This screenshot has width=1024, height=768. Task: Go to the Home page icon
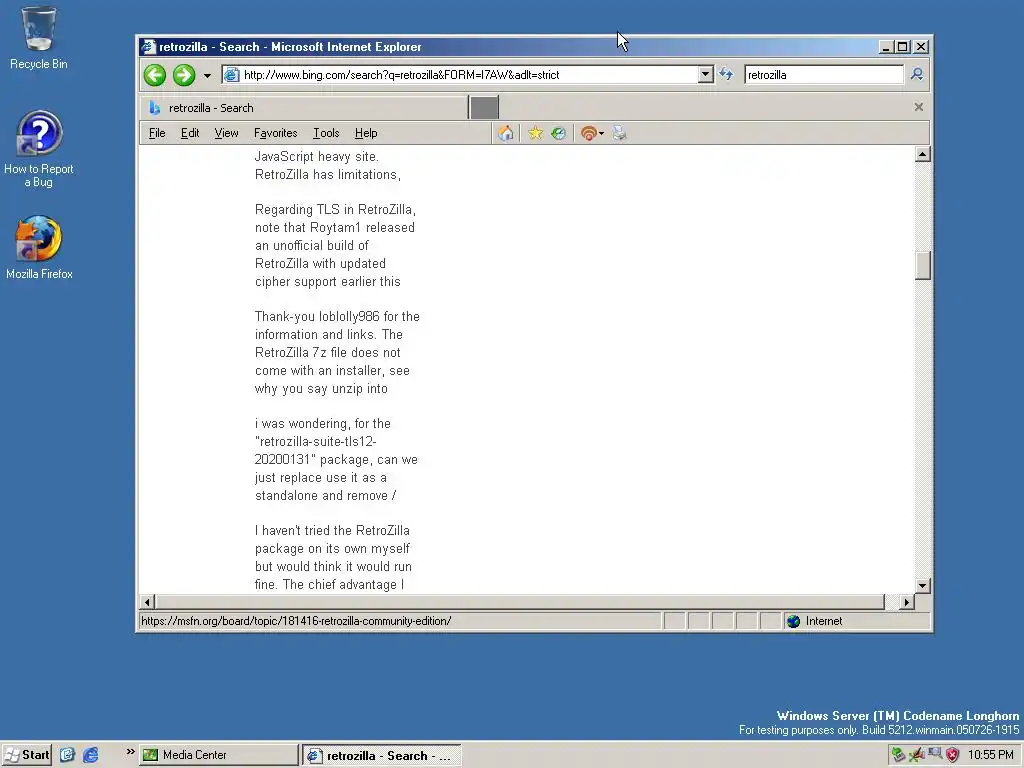pos(505,133)
